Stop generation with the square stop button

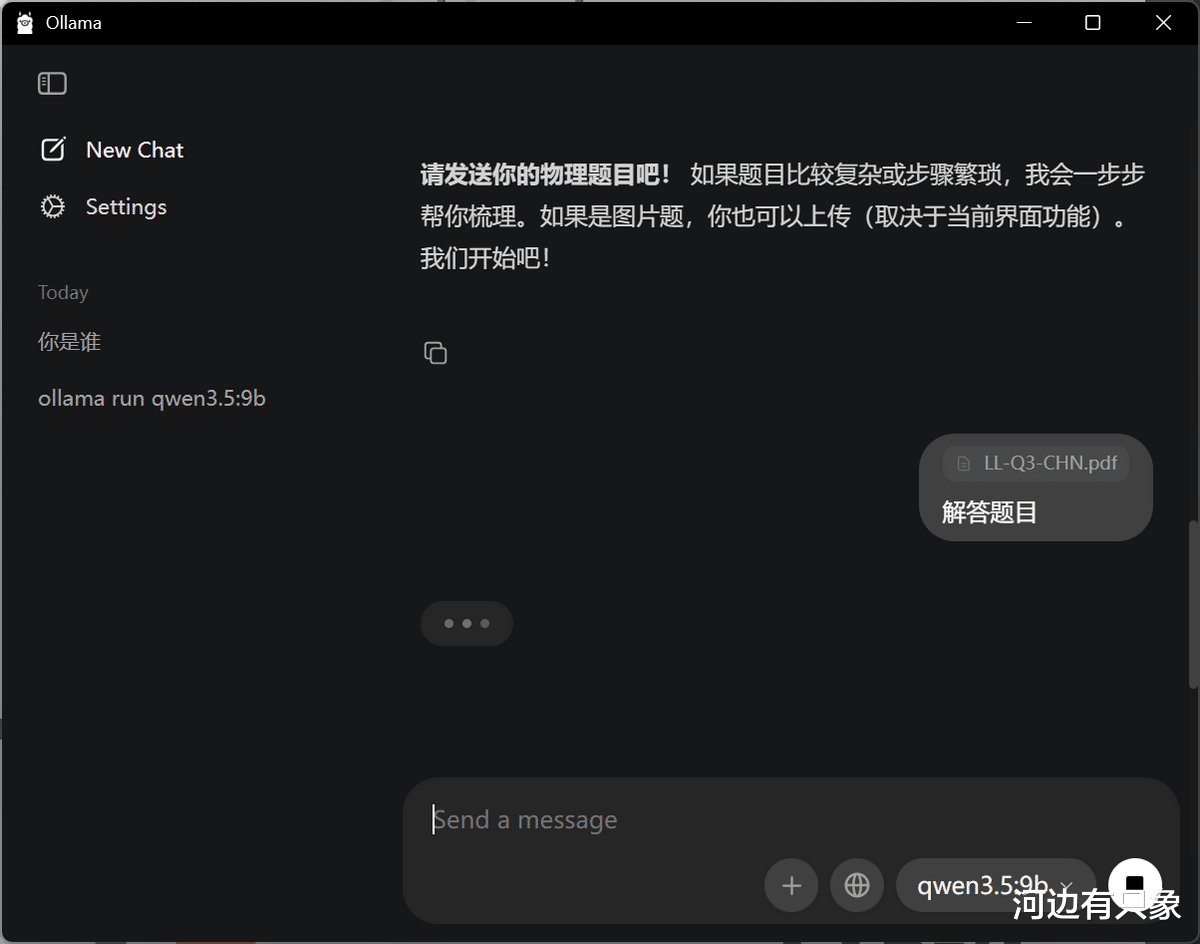(1135, 885)
